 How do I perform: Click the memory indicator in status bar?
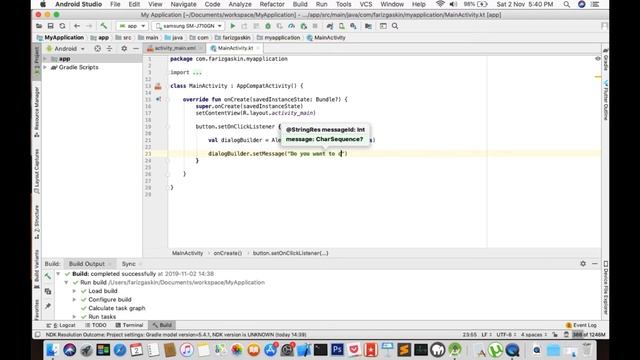click(589, 335)
